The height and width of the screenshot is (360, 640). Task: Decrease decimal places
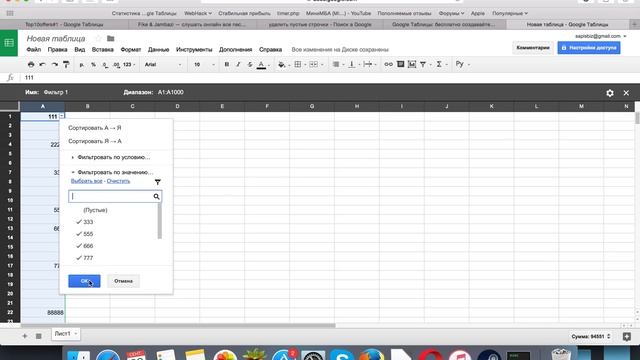105,64
